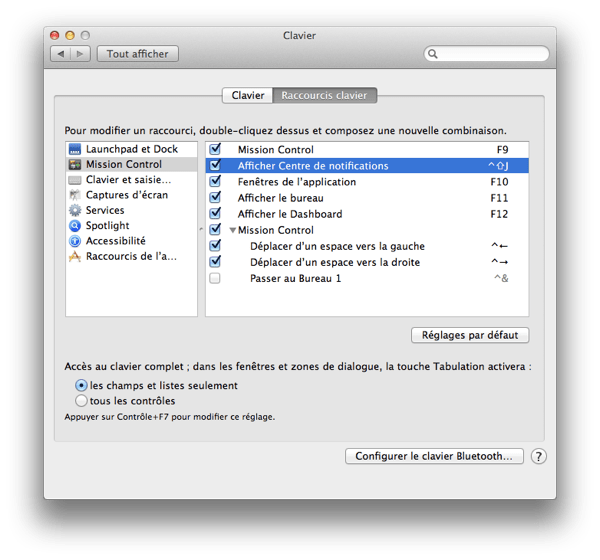Select the Launchpad et Dock icon in sidebar
The height and width of the screenshot is (560, 600).
[75, 149]
